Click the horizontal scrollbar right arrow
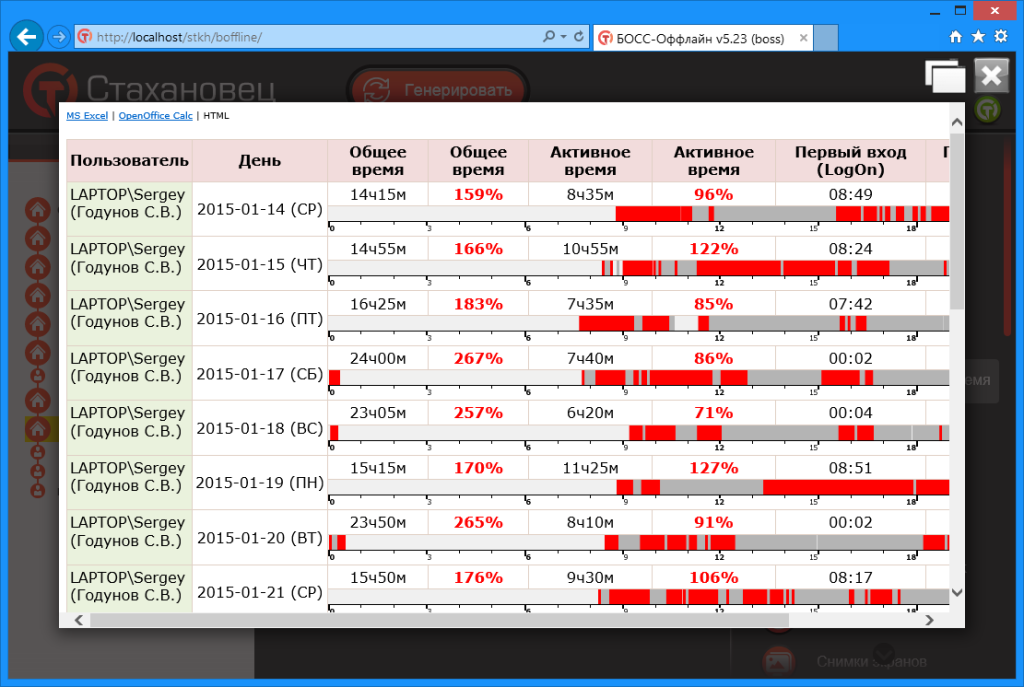Viewport: 1024px width, 687px height. [929, 620]
